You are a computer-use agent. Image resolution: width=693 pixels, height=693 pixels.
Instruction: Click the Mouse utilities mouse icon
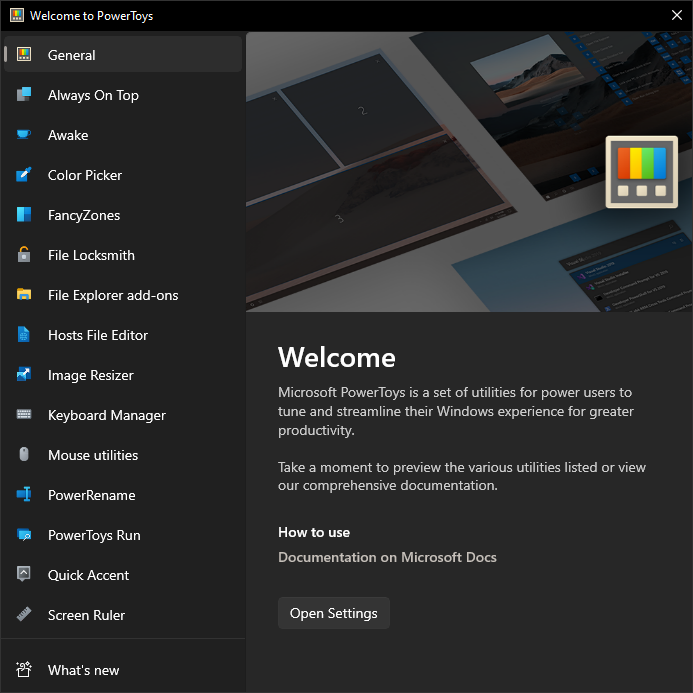(24, 454)
